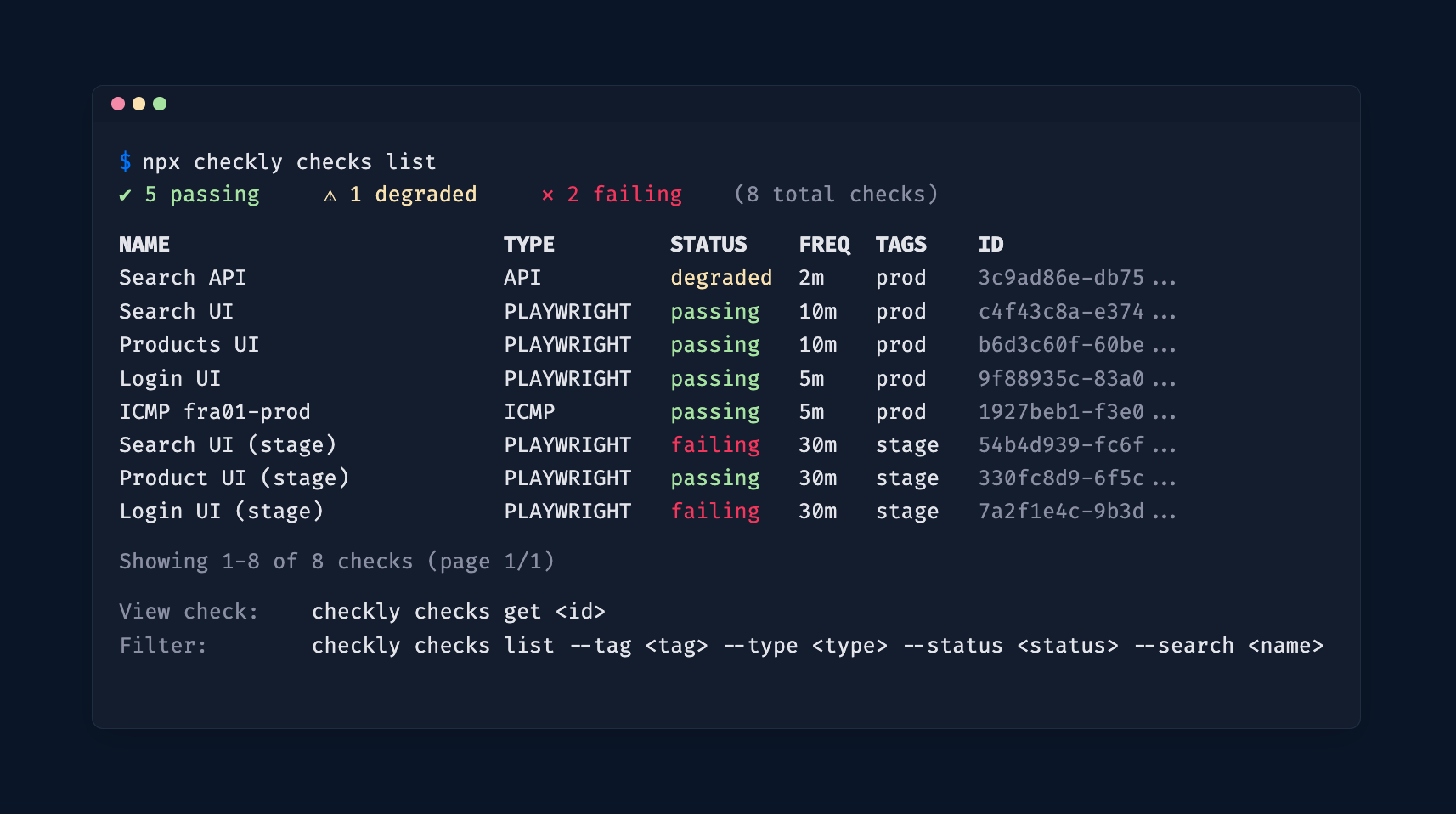Viewport: 1456px width, 814px height.
Task: Click the blue dollar prompt symbol
Action: 126,161
